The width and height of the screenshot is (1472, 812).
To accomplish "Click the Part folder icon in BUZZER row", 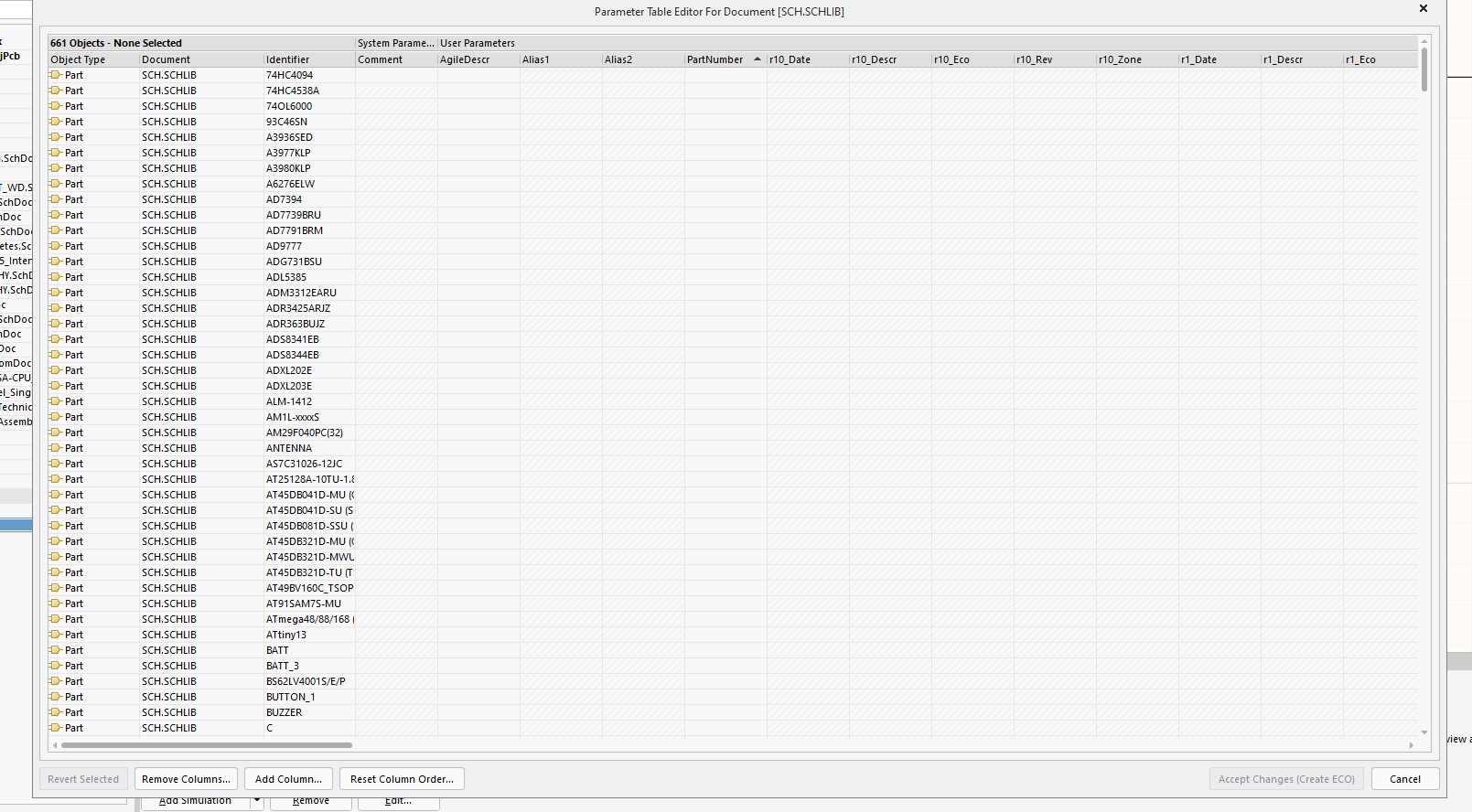I will point(55,712).
